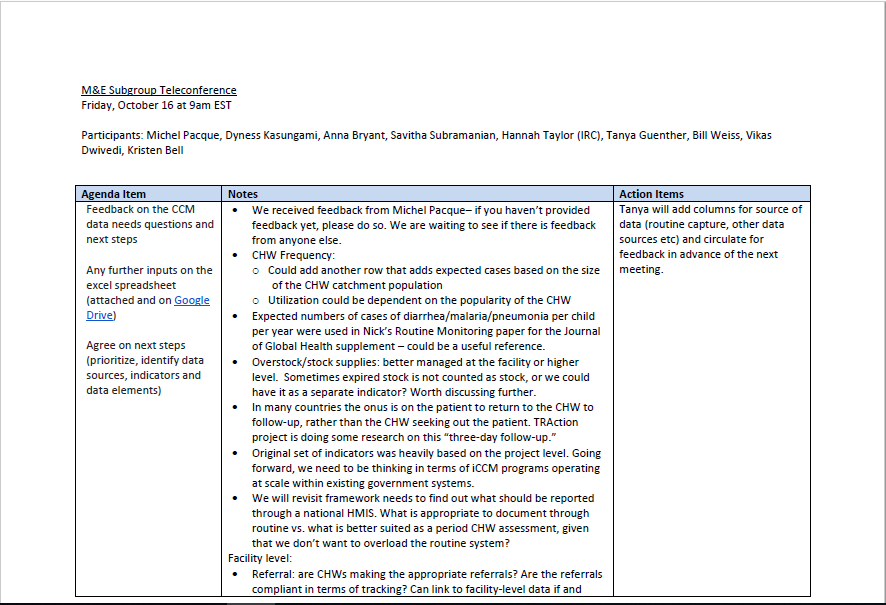Click 'Agree on next steps' agenda text

click(136, 345)
